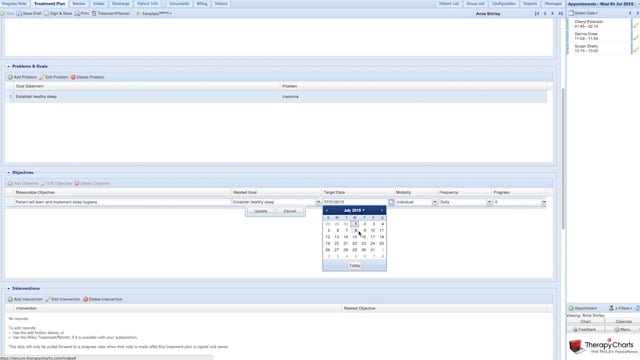Click the Update button
Viewport: 640px width, 360px height.
[260, 211]
